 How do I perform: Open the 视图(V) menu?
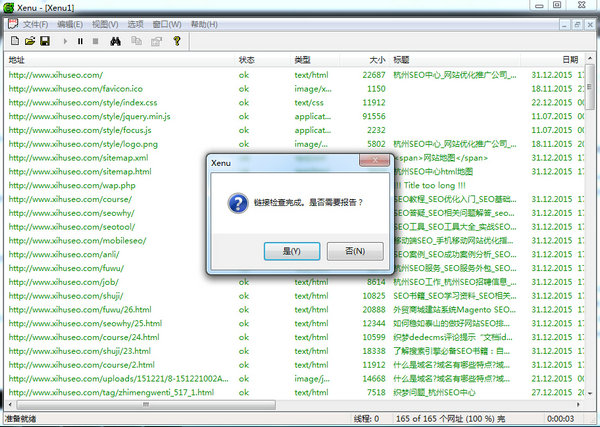105,24
